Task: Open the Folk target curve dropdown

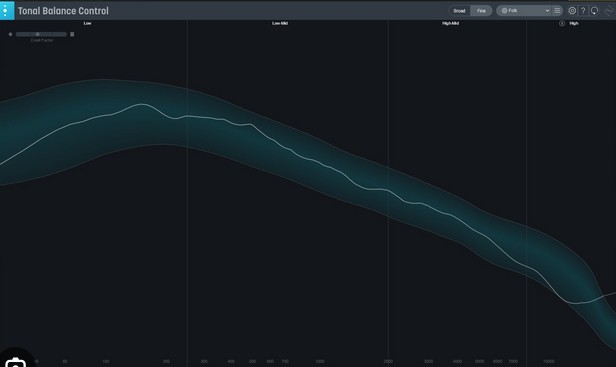Action: tap(524, 11)
